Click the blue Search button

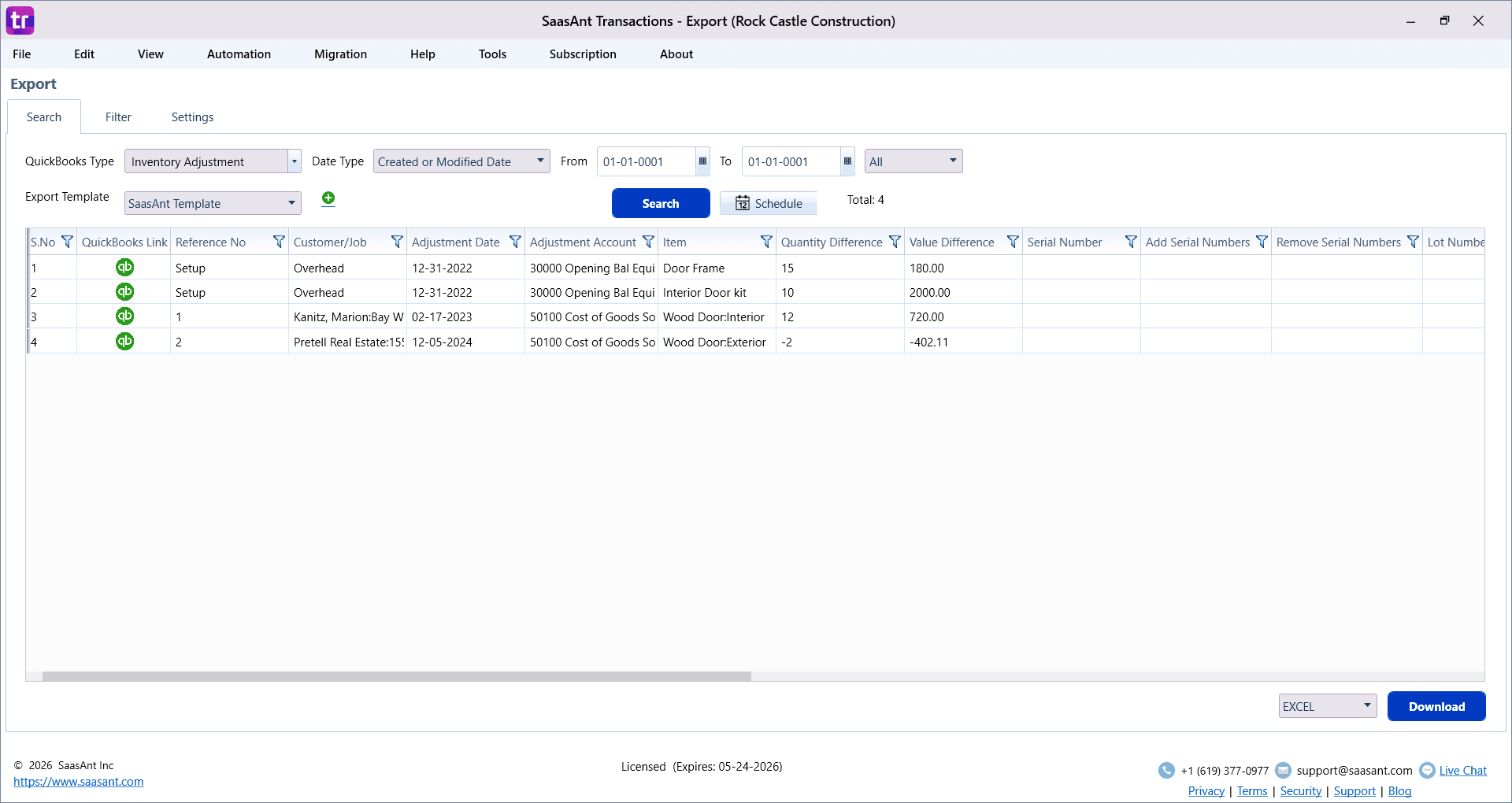point(661,203)
